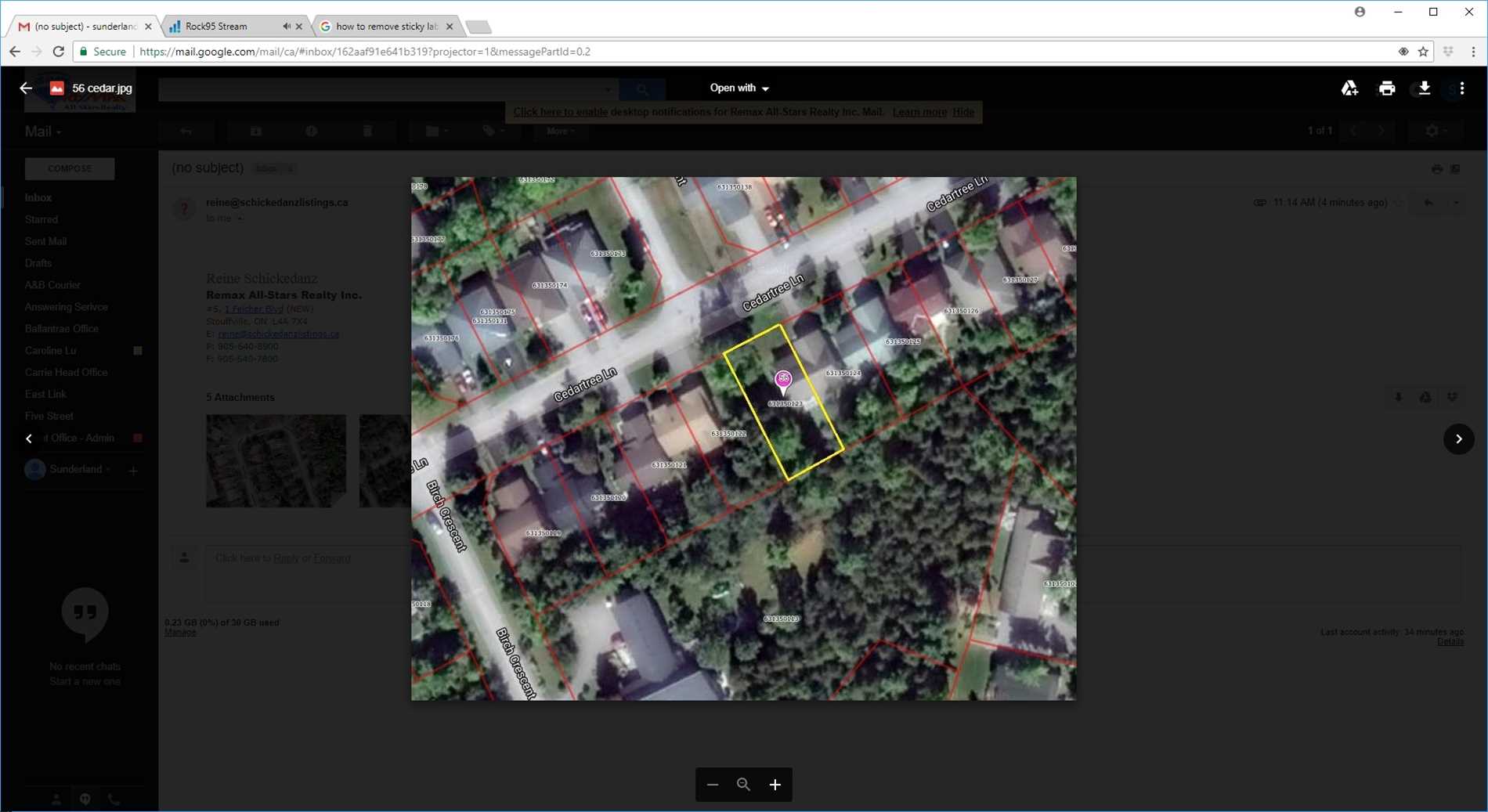
Task: Click the pink 56 map pin marker
Action: (x=783, y=381)
